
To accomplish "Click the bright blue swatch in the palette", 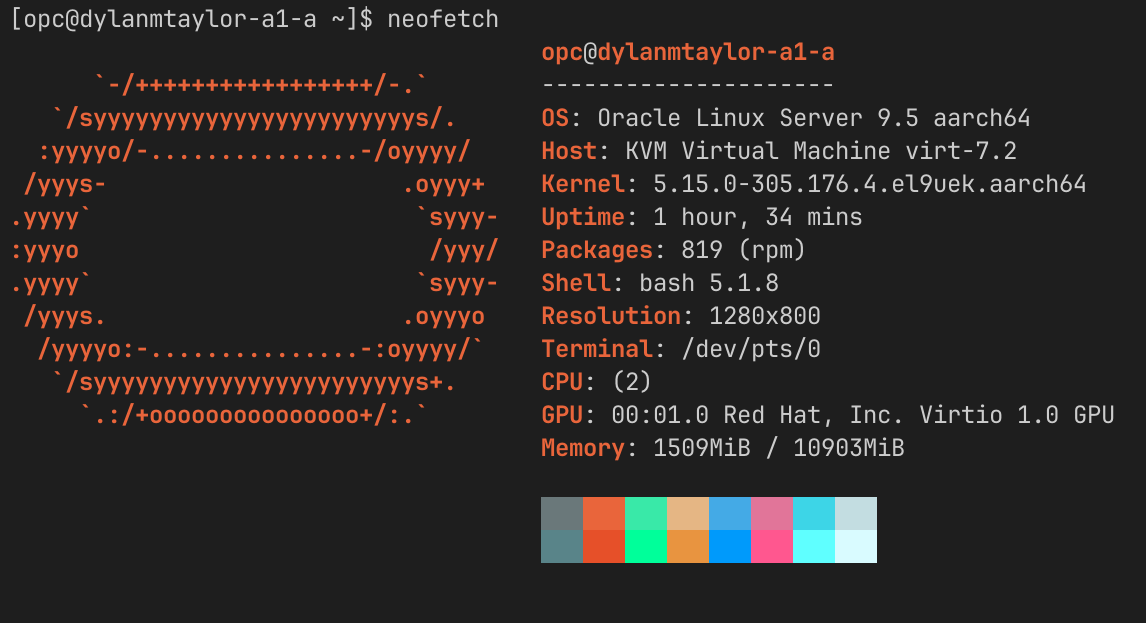I will [x=730, y=546].
